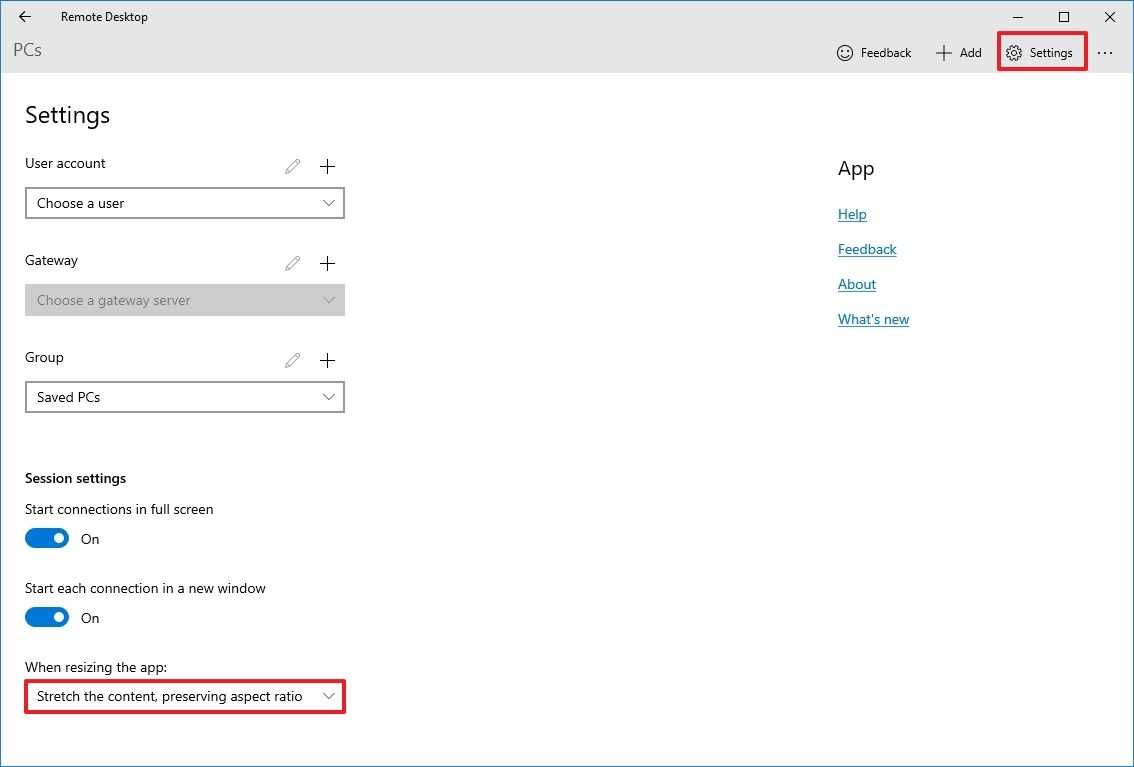Switch to the PCs view

(x=27, y=49)
